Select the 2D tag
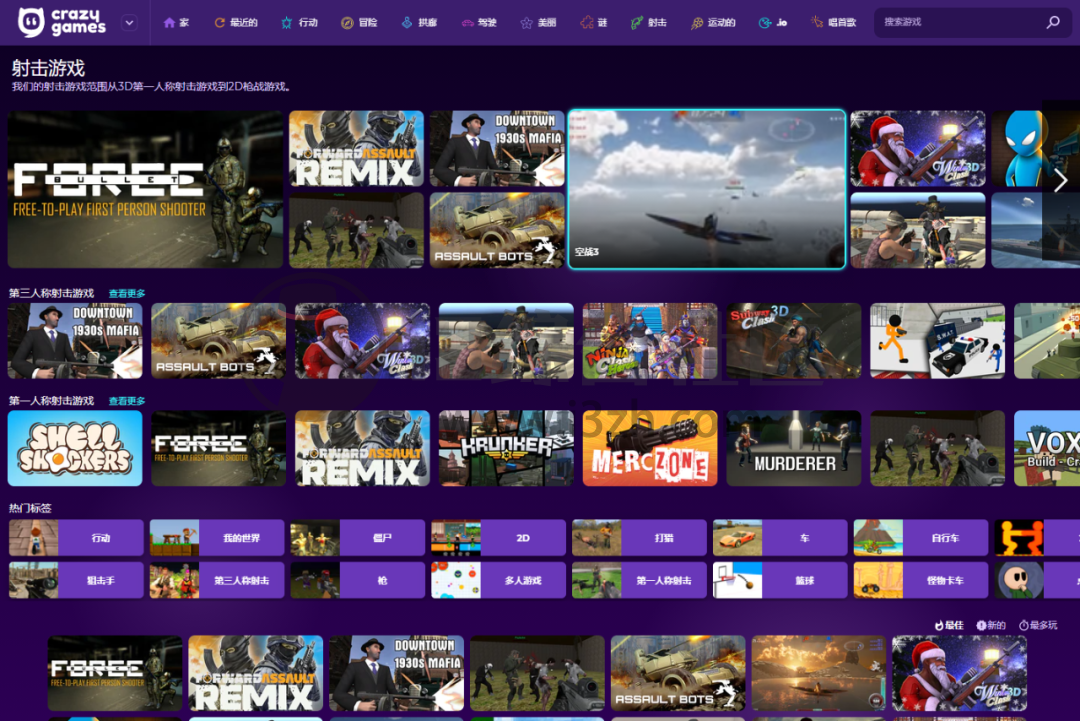This screenshot has height=721, width=1080. click(x=499, y=538)
